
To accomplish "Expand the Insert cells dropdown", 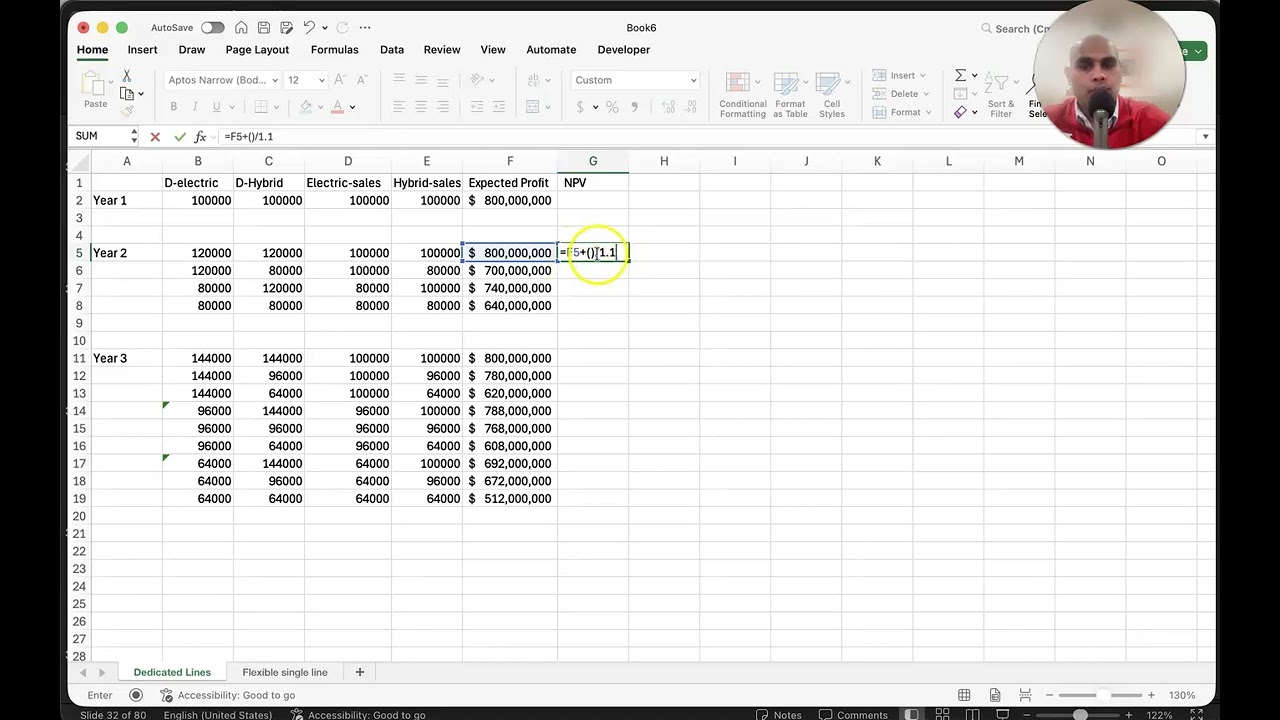I will (x=922, y=76).
